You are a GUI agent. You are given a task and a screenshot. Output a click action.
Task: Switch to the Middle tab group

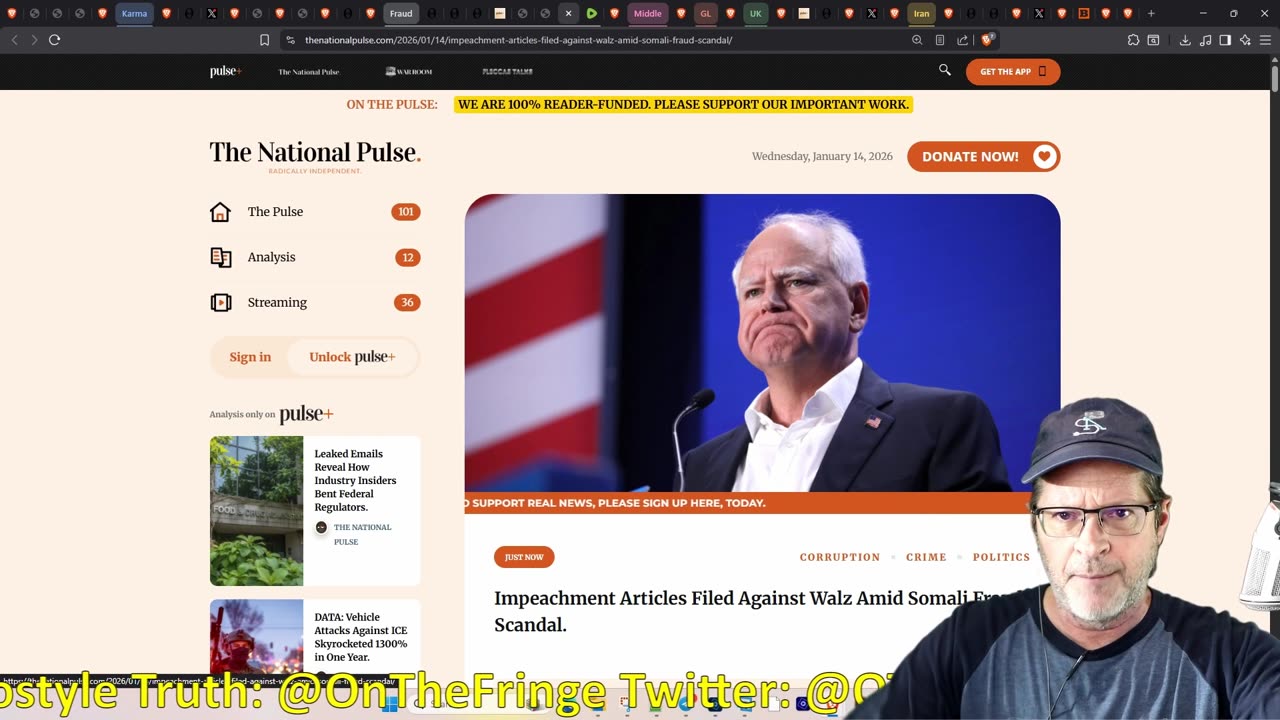click(x=648, y=13)
